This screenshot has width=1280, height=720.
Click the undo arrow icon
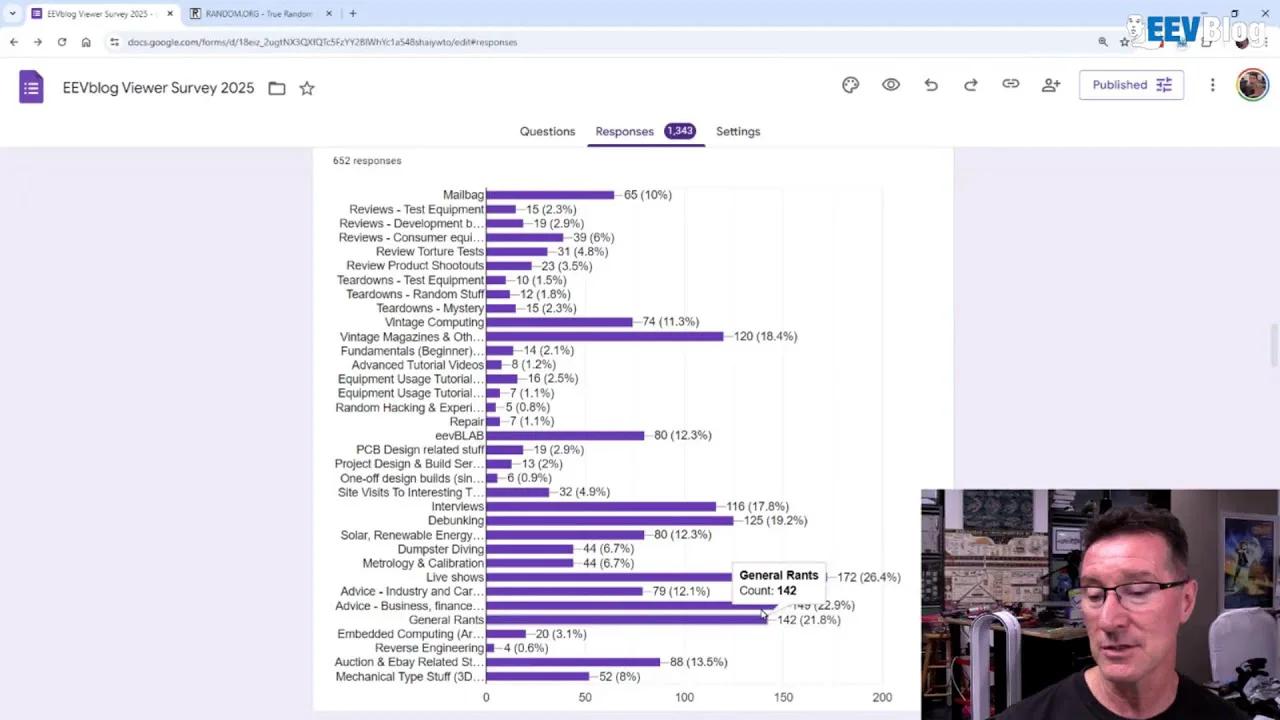coord(931,85)
